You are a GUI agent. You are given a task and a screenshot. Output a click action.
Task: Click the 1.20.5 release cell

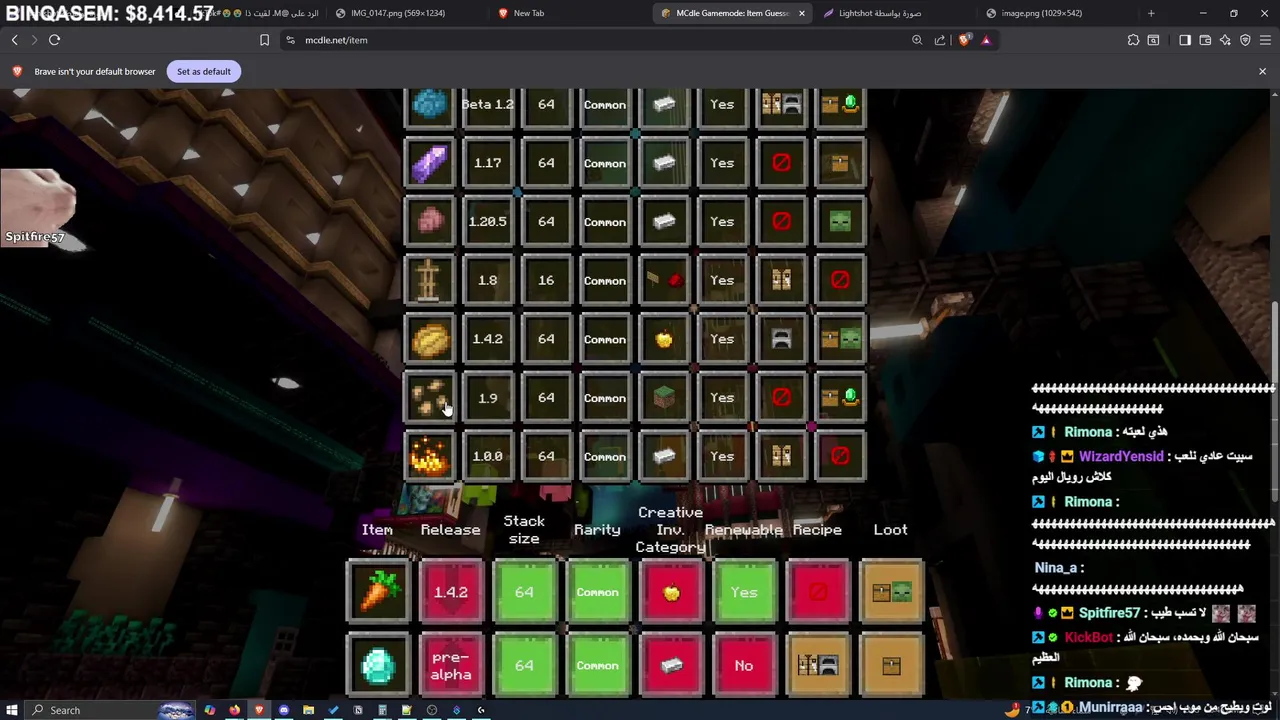coord(487,222)
